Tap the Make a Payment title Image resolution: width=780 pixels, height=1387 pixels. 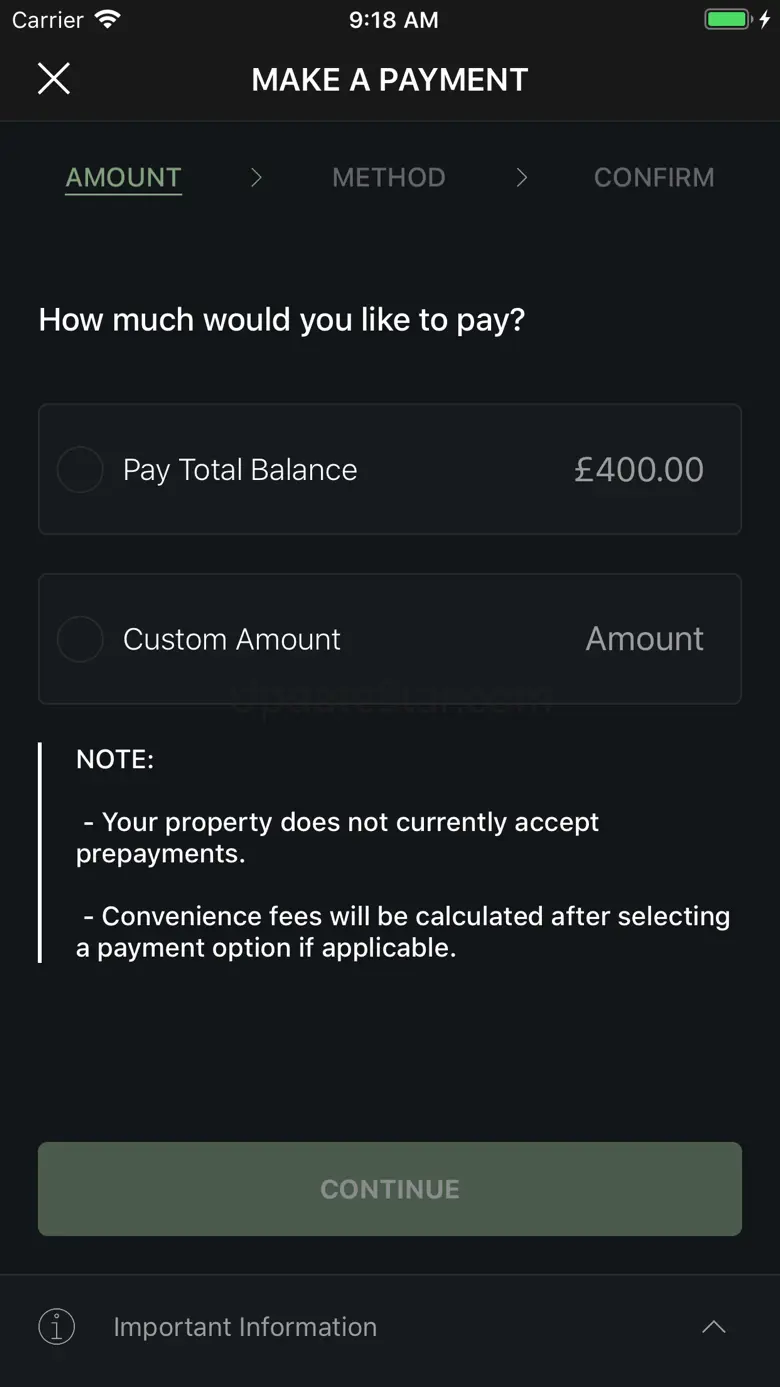(390, 79)
